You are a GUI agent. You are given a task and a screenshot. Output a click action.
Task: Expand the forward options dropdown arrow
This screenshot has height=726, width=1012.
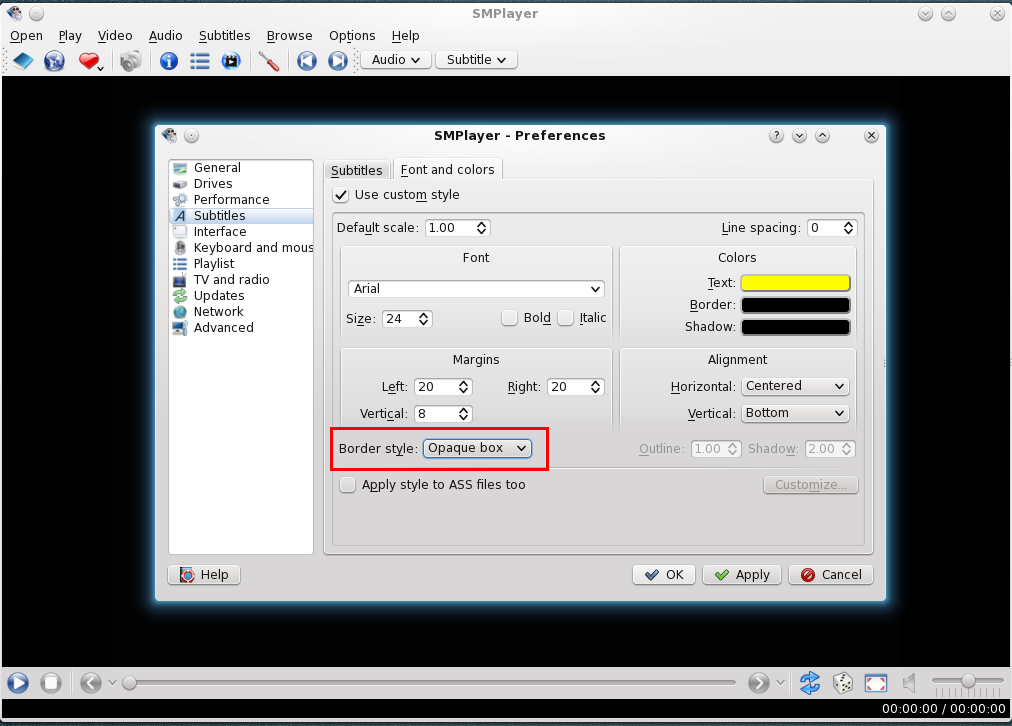tap(780, 683)
